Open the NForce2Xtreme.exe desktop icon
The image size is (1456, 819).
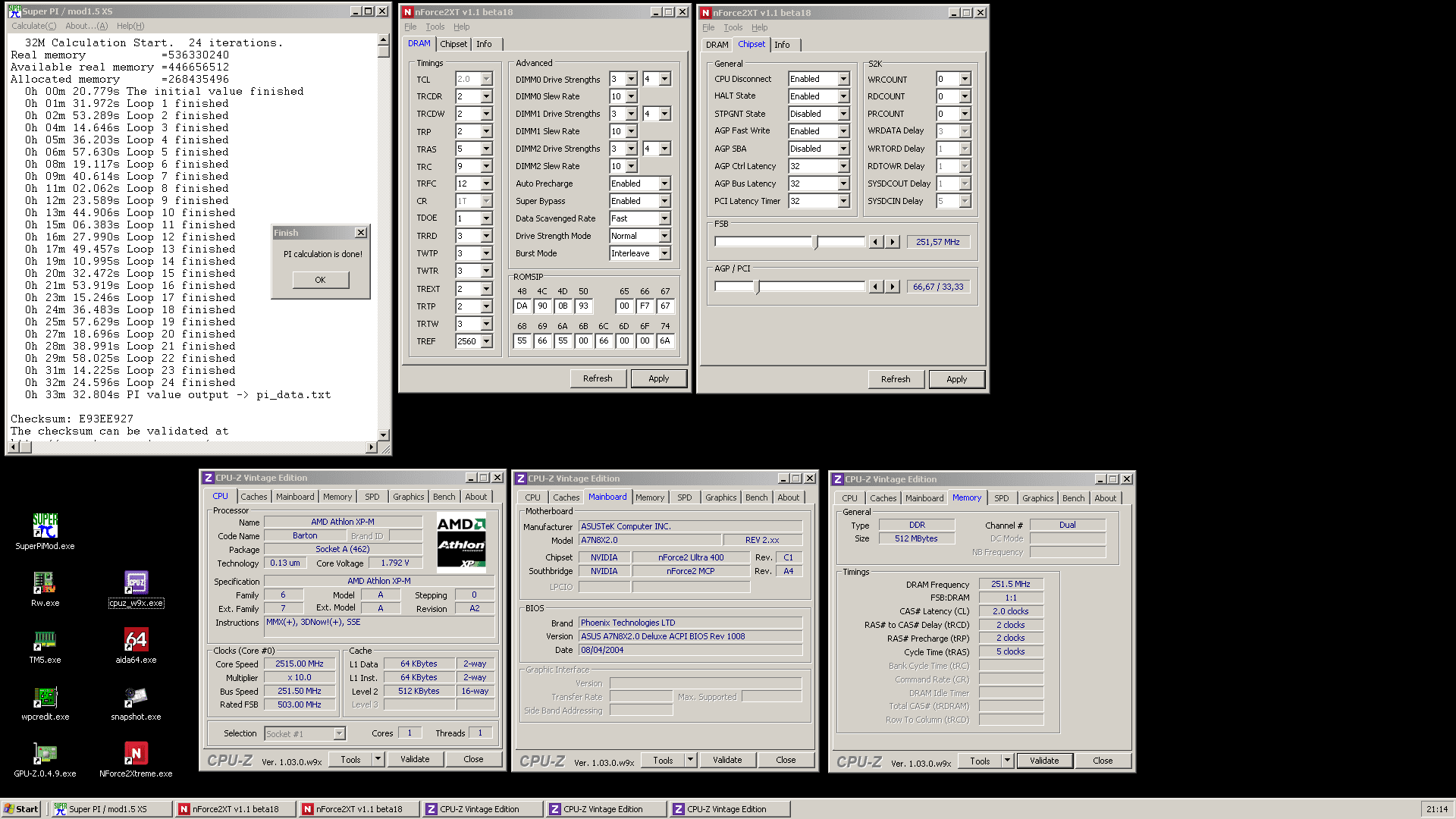(x=136, y=759)
